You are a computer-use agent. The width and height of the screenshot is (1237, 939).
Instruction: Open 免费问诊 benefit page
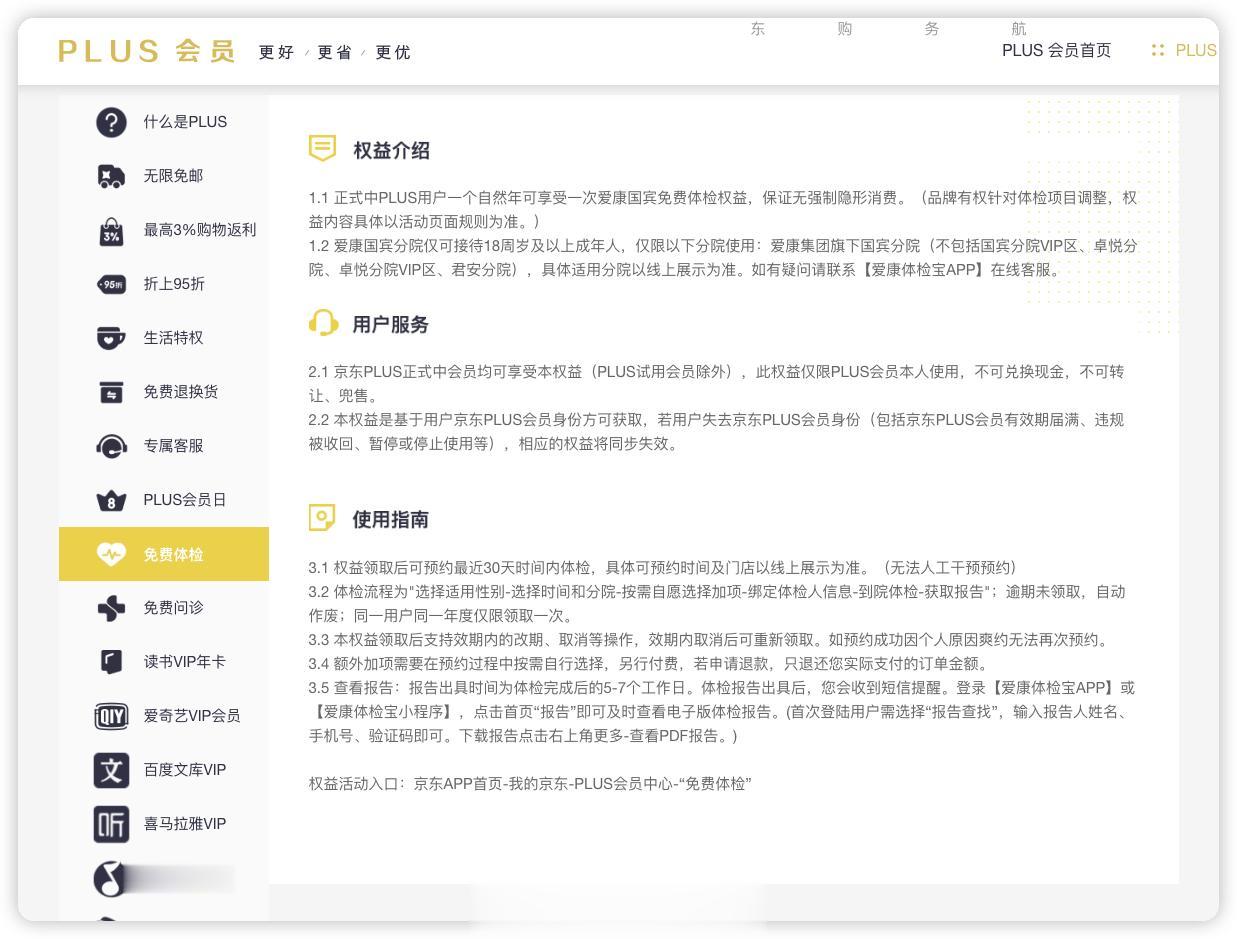(164, 608)
